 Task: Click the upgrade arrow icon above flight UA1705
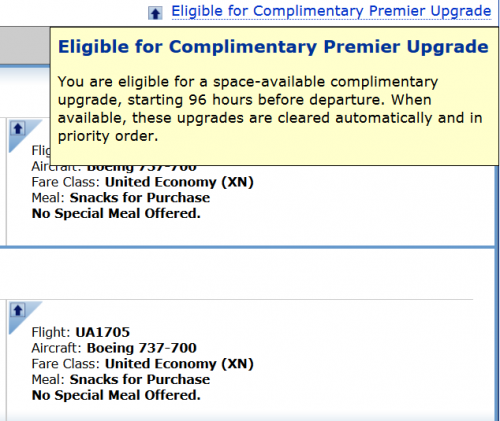pos(18,310)
